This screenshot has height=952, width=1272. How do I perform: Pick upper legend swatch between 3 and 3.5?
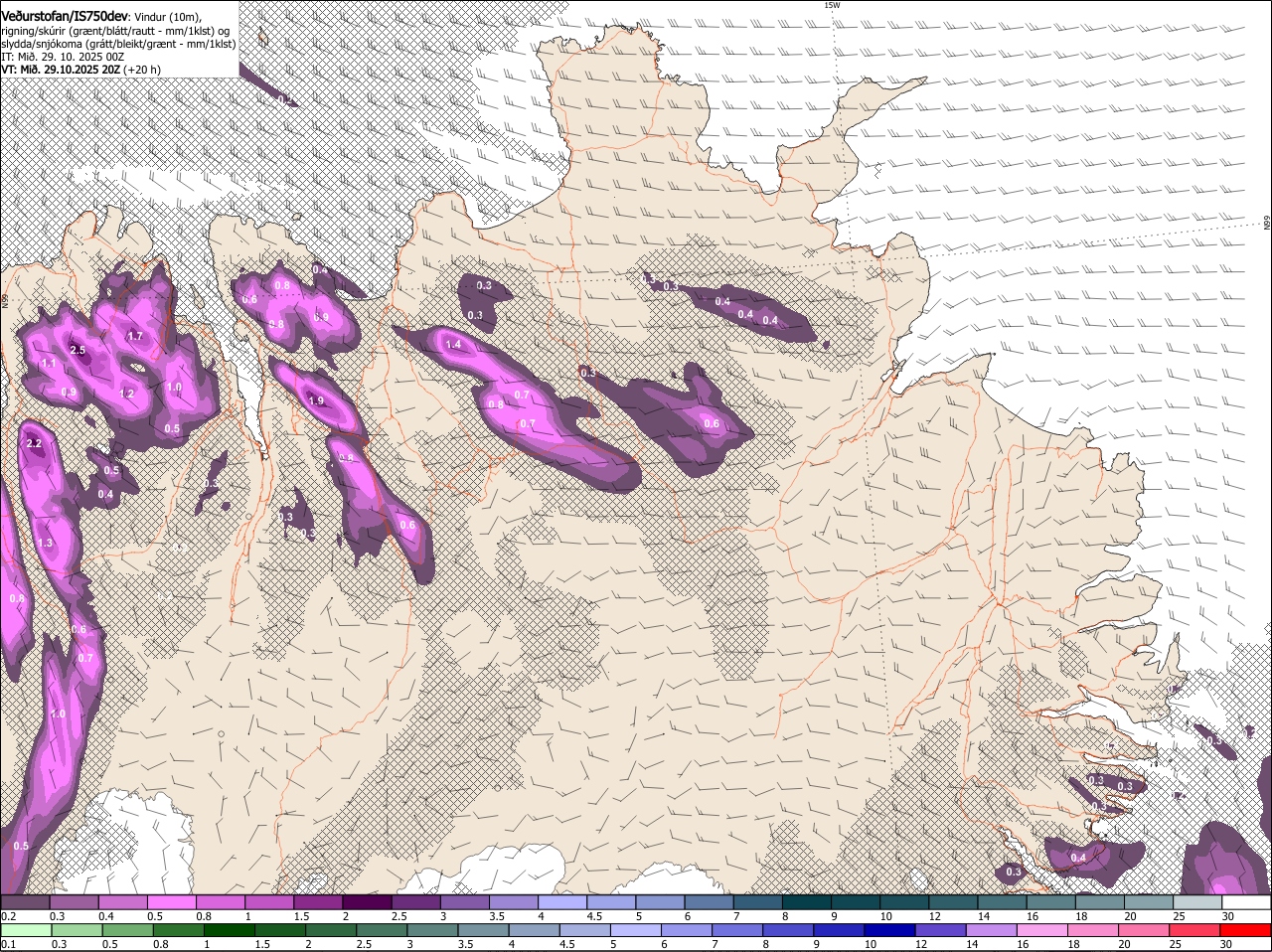point(464,902)
